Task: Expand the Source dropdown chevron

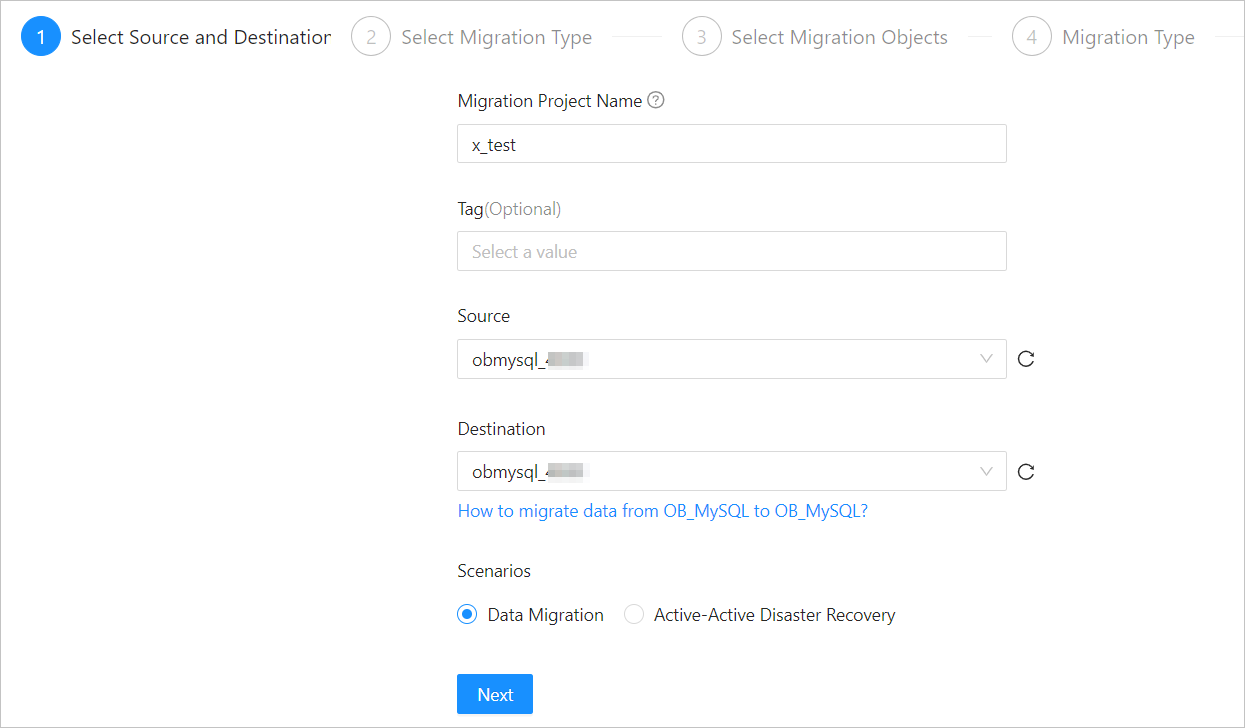Action: click(x=986, y=359)
